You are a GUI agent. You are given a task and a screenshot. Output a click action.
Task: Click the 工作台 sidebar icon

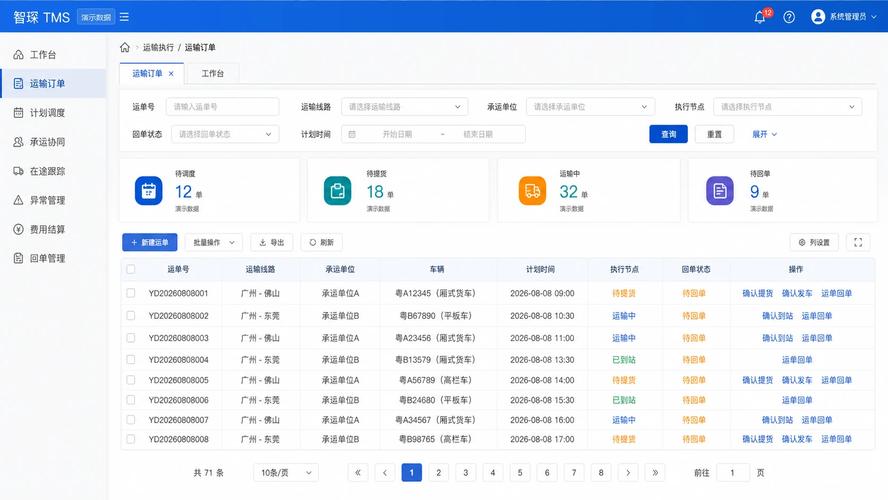[18, 54]
